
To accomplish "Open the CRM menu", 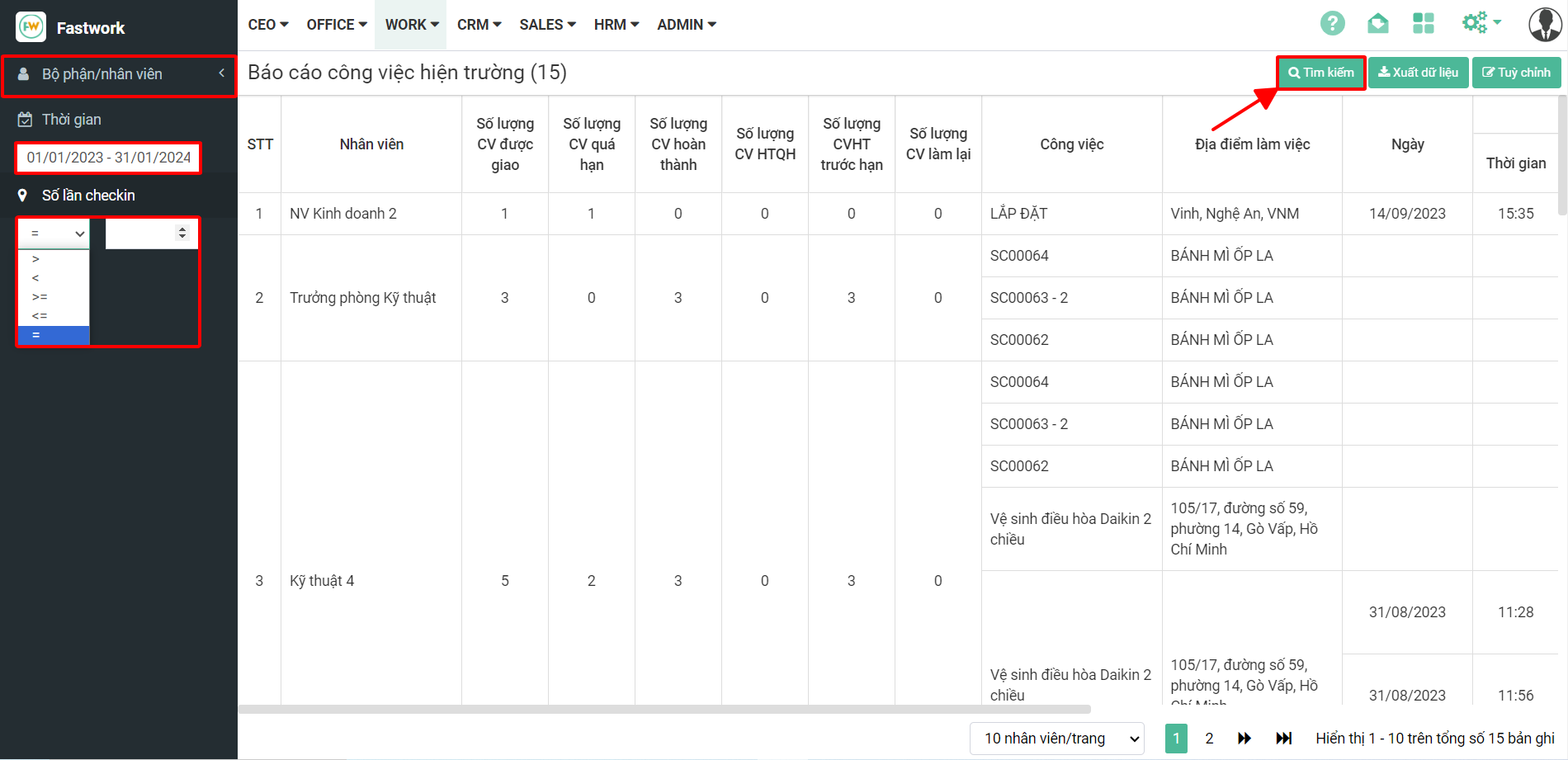I will click(x=479, y=25).
